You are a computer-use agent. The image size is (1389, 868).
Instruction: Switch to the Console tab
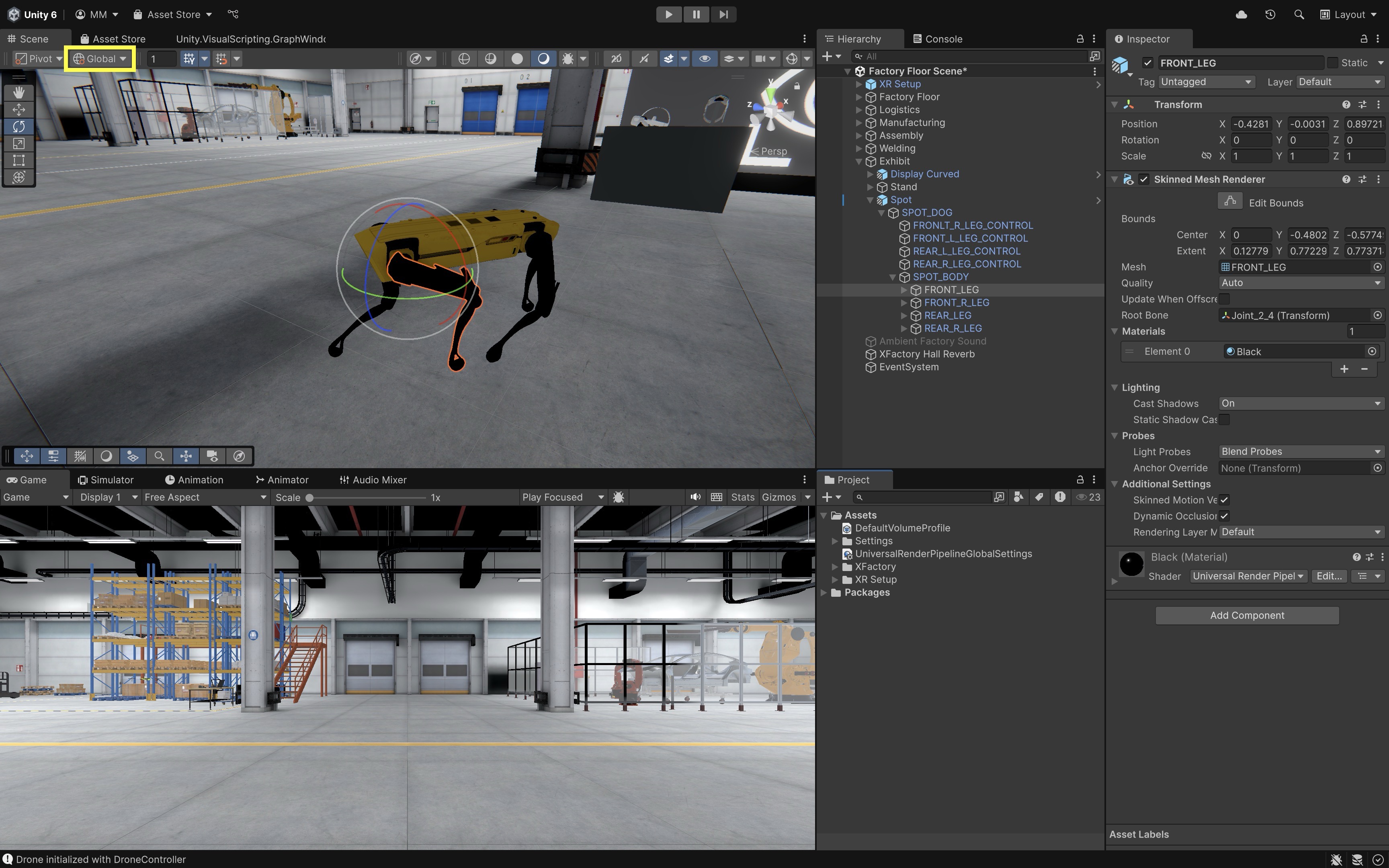pyautogui.click(x=937, y=39)
